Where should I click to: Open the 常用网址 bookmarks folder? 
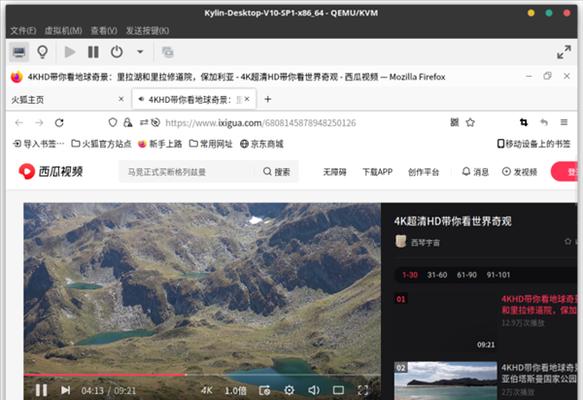(210, 143)
